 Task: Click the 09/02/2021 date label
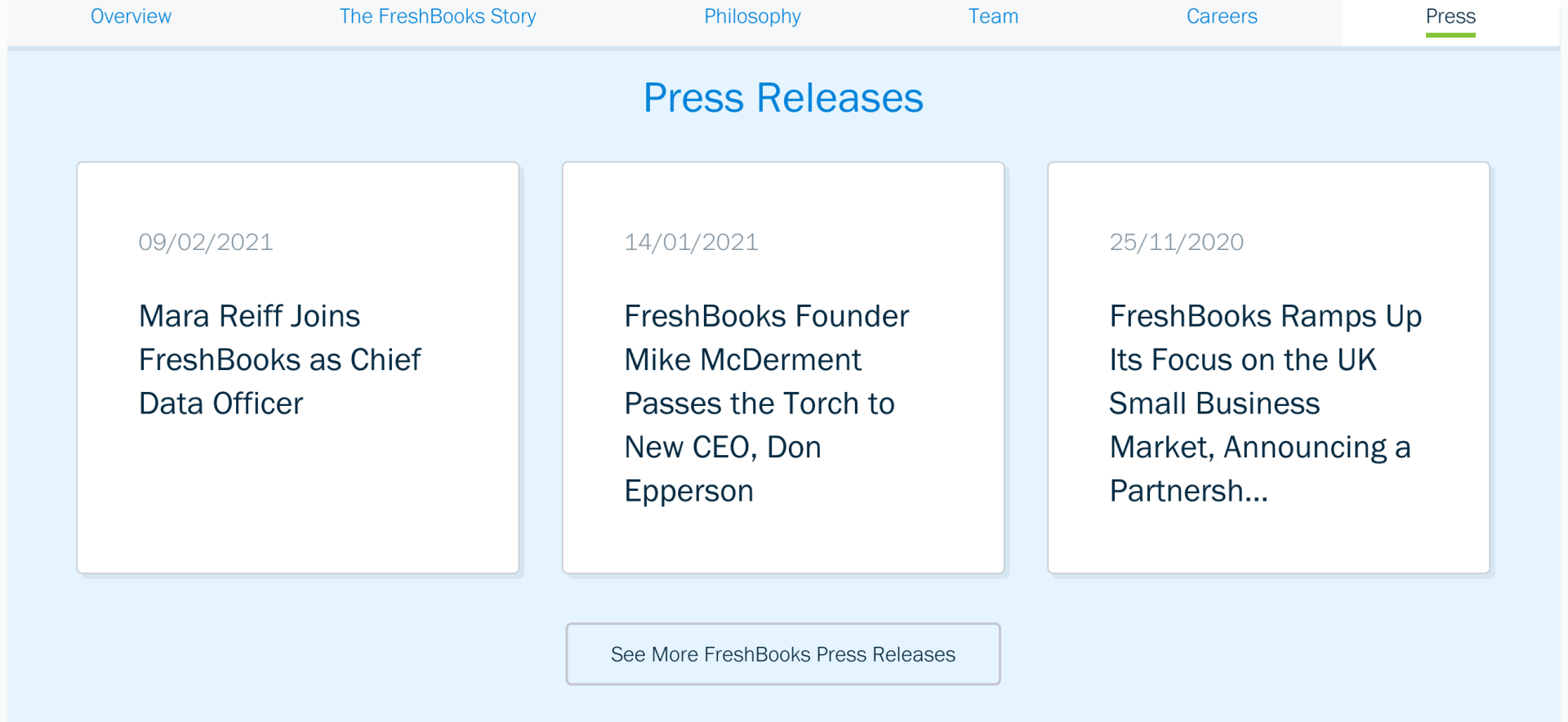coord(205,242)
